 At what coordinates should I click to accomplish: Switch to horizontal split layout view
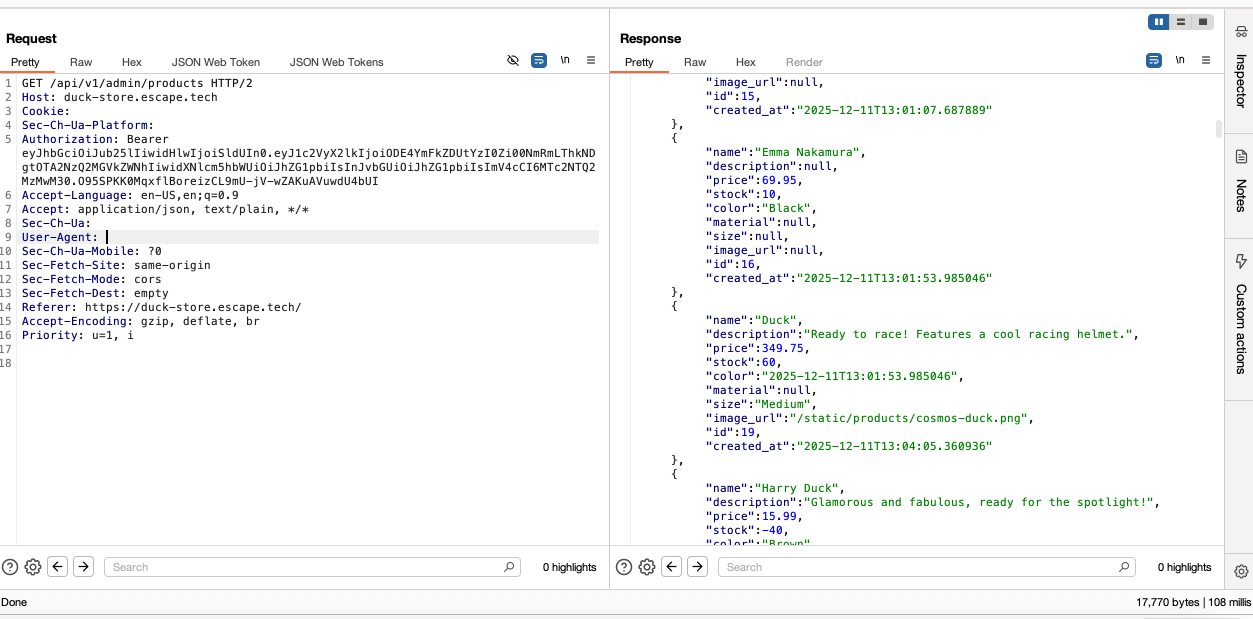[x=1181, y=21]
